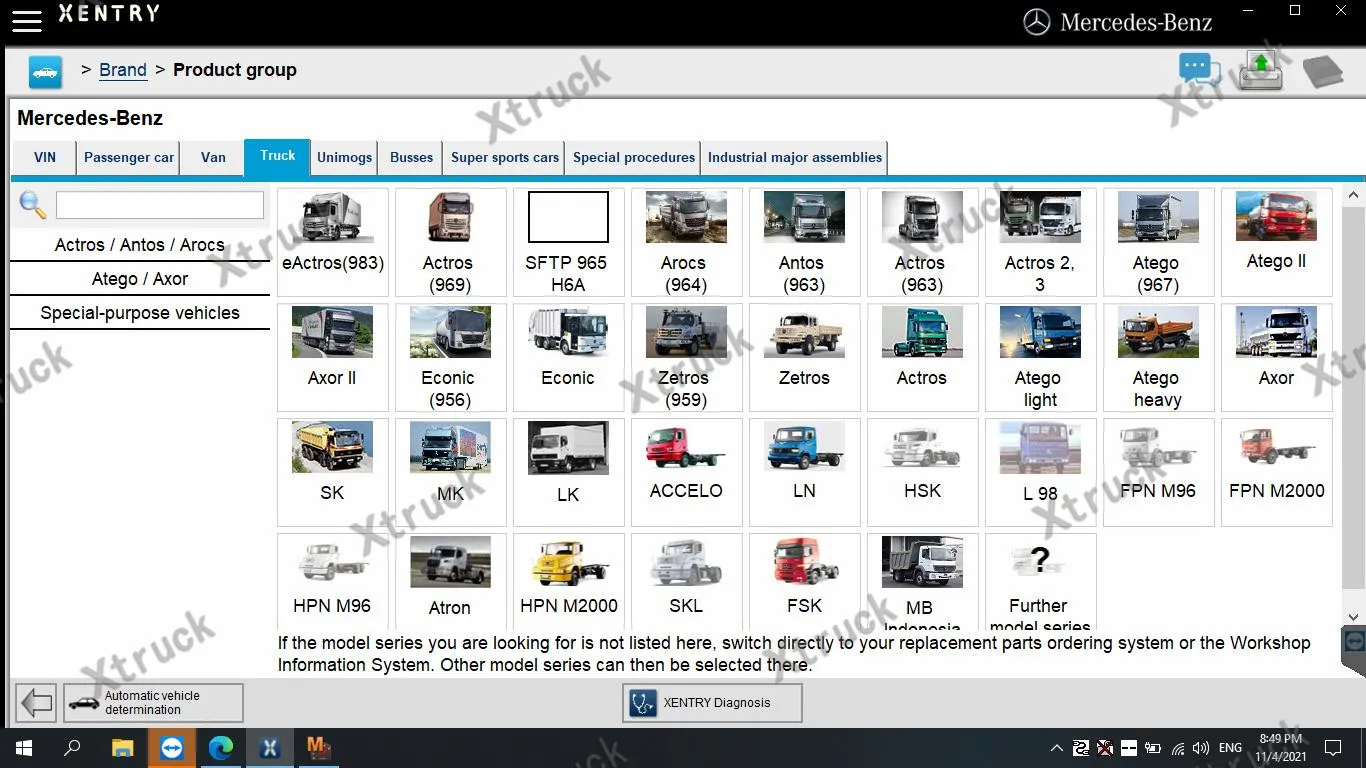Open Further model series
Image resolution: width=1366 pixels, height=768 pixels.
tap(1041, 581)
